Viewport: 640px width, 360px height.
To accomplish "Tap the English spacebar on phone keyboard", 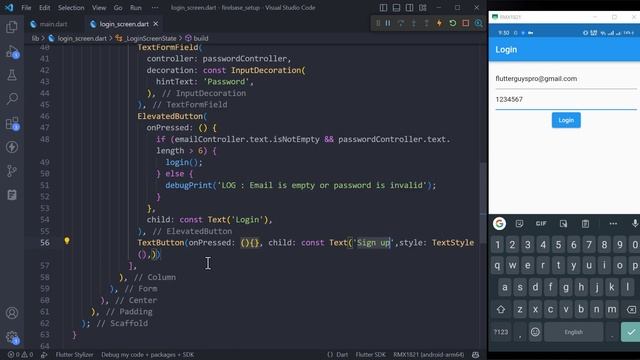I will pyautogui.click(x=573, y=332).
